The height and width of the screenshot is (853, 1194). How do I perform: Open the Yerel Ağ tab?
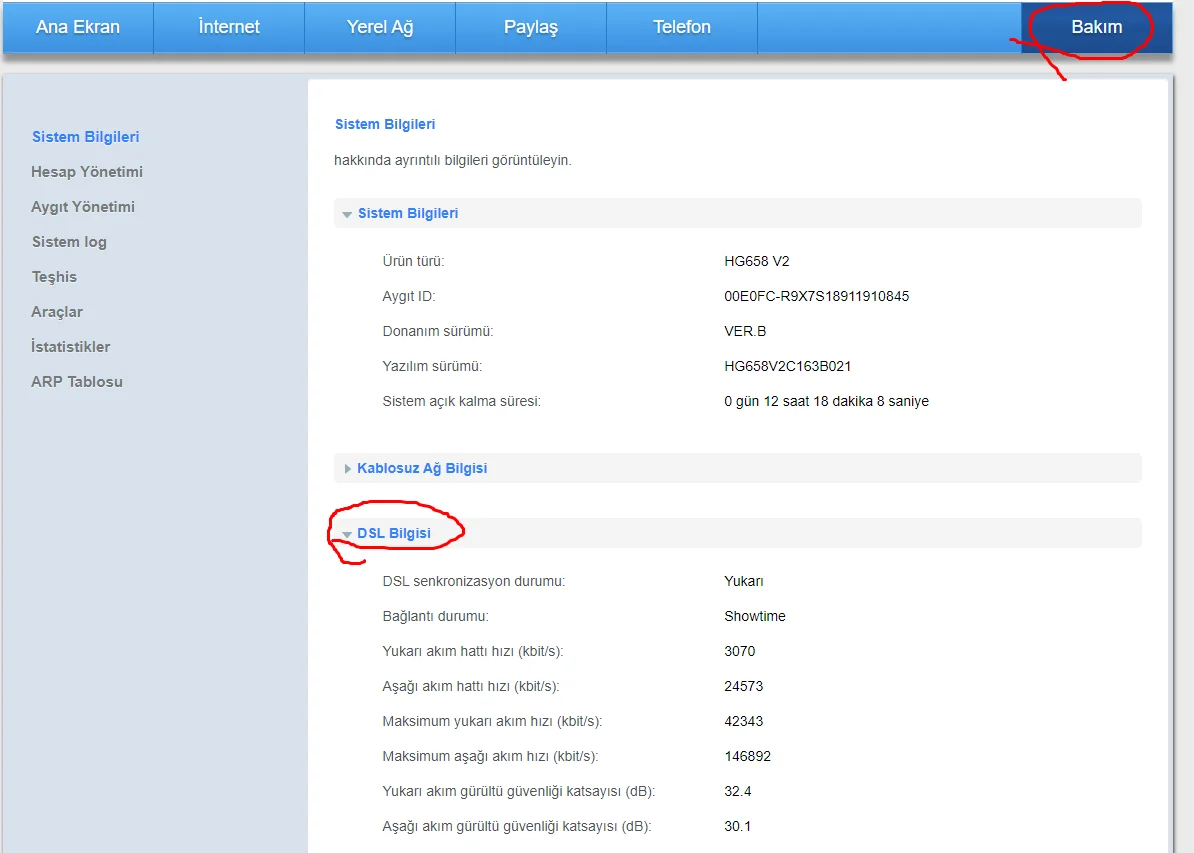(379, 27)
